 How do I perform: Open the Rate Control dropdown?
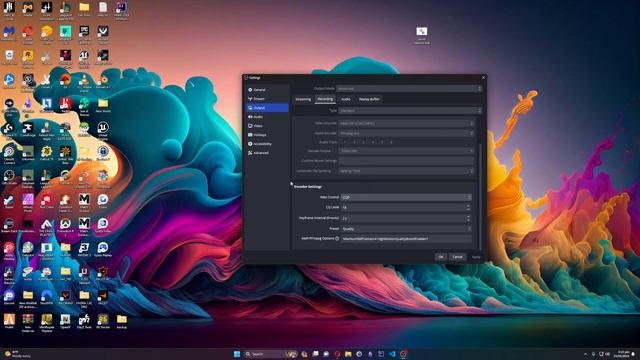pos(406,198)
